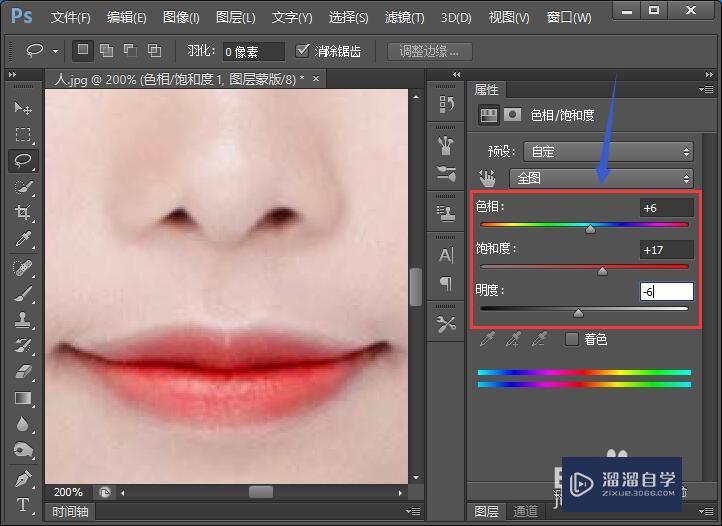Select the Blur tool
The width and height of the screenshot is (722, 526).
click(x=23, y=424)
